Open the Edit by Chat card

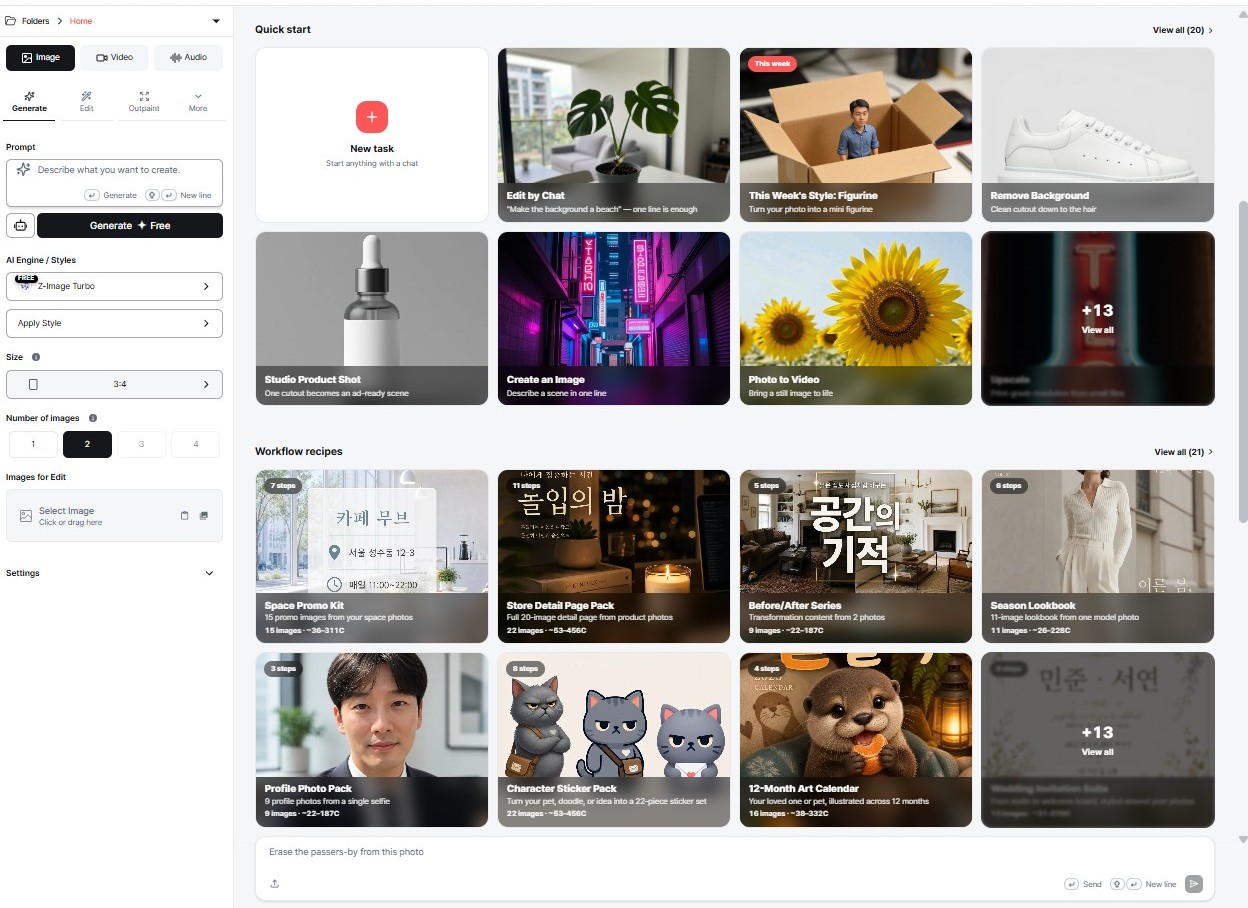(x=614, y=135)
